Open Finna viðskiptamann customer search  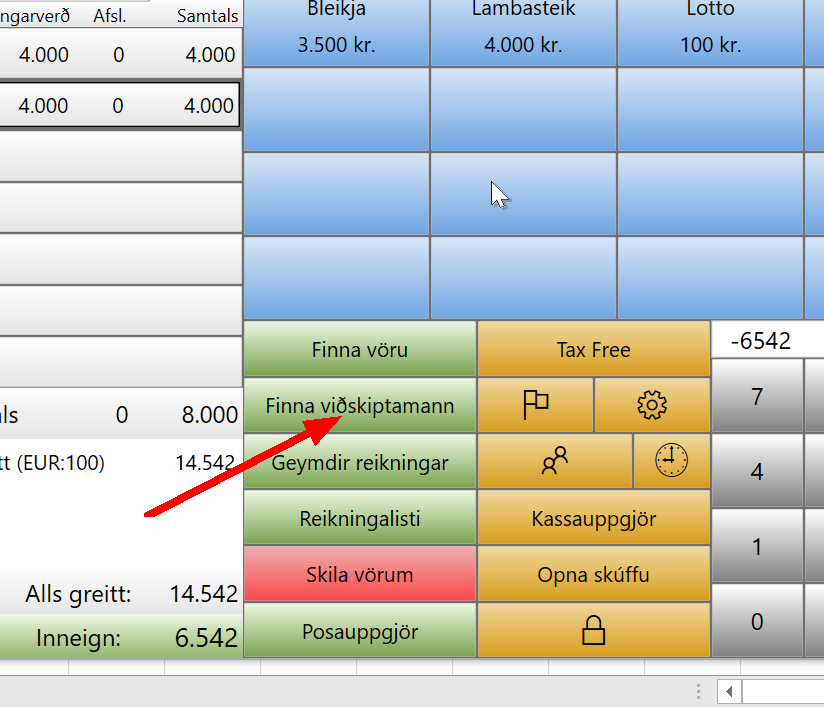pyautogui.click(x=360, y=406)
